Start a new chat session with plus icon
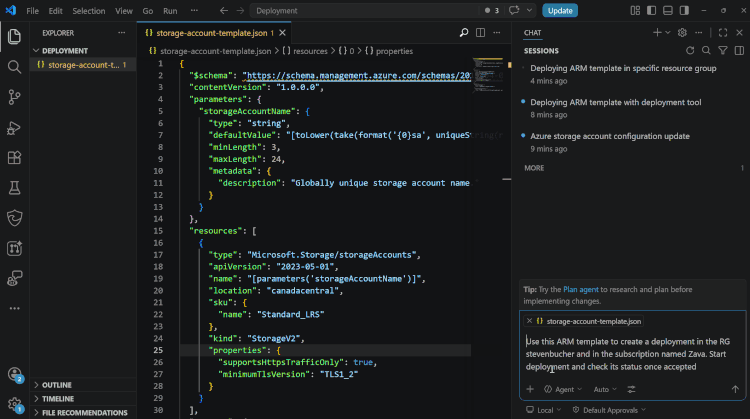750x419 pixels. click(x=657, y=33)
